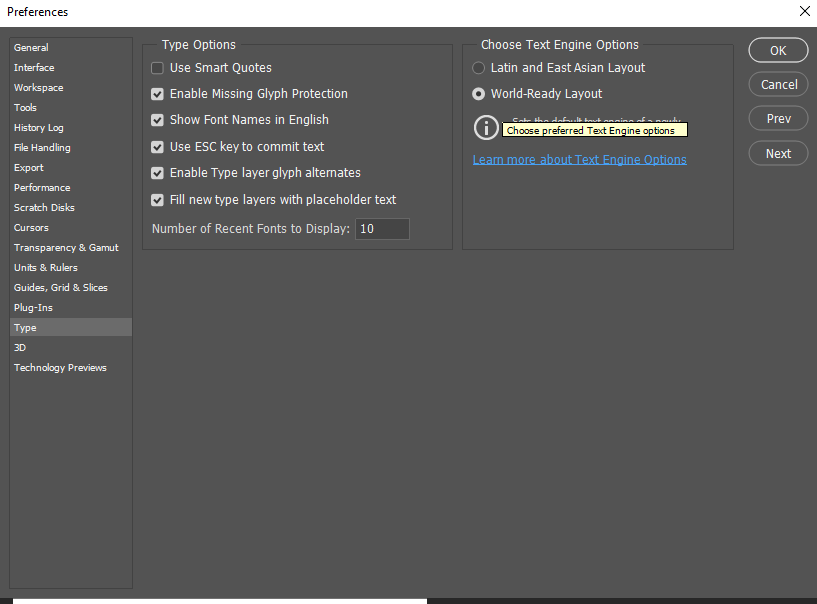Open the Scratch Disks category
The width and height of the screenshot is (817, 604).
[x=71, y=207]
